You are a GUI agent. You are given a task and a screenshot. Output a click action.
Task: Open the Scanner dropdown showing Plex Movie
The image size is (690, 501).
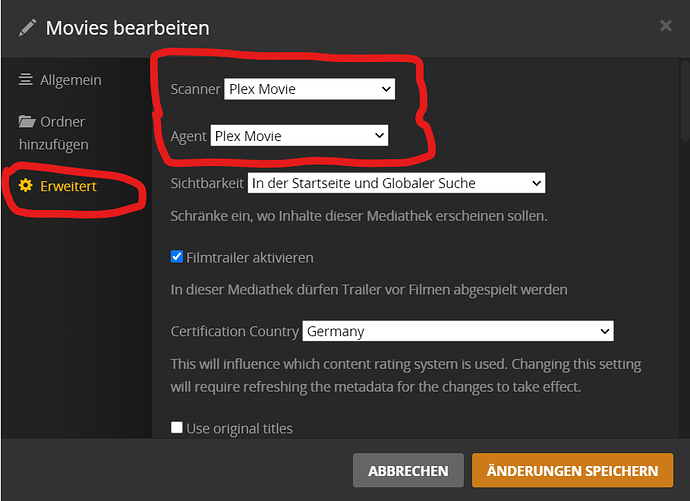309,89
